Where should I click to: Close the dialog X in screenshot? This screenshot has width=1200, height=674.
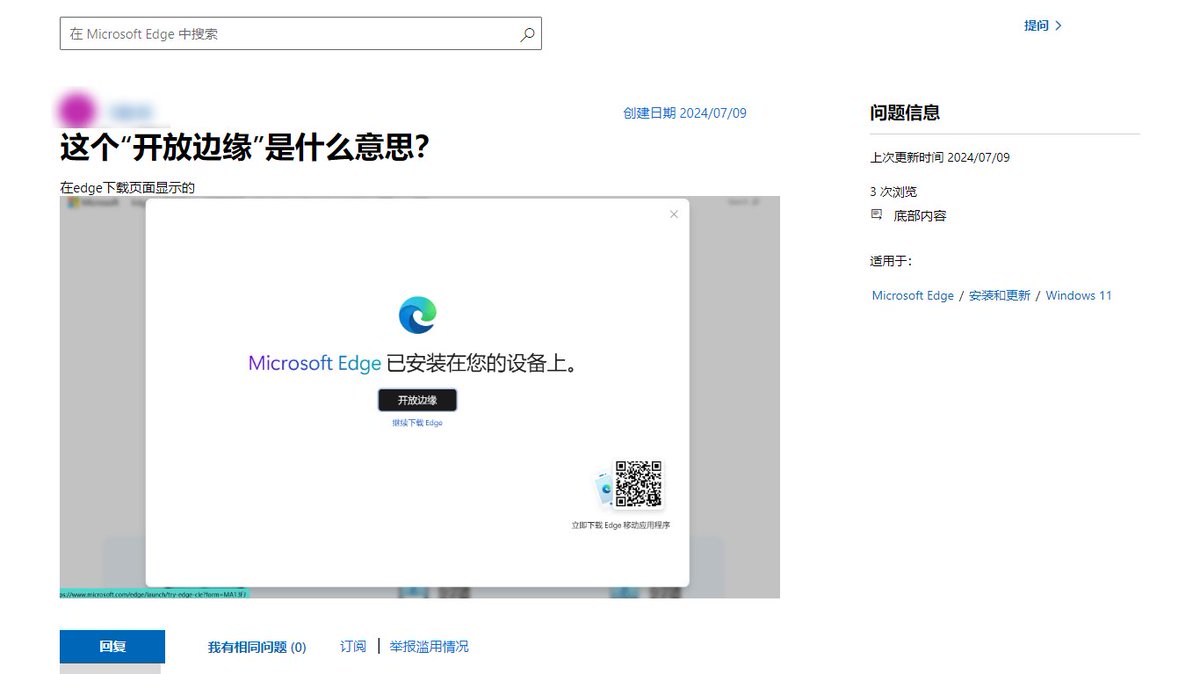[x=674, y=214]
